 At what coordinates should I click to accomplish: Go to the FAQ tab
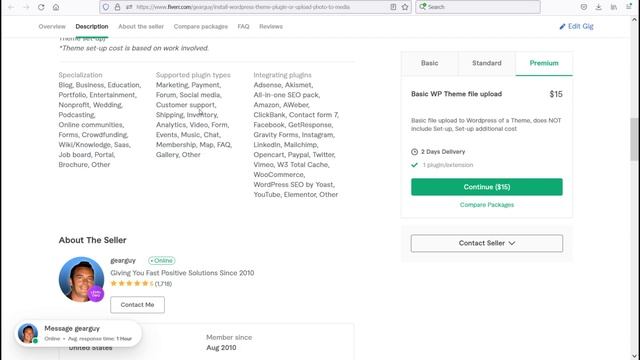pyautogui.click(x=243, y=26)
